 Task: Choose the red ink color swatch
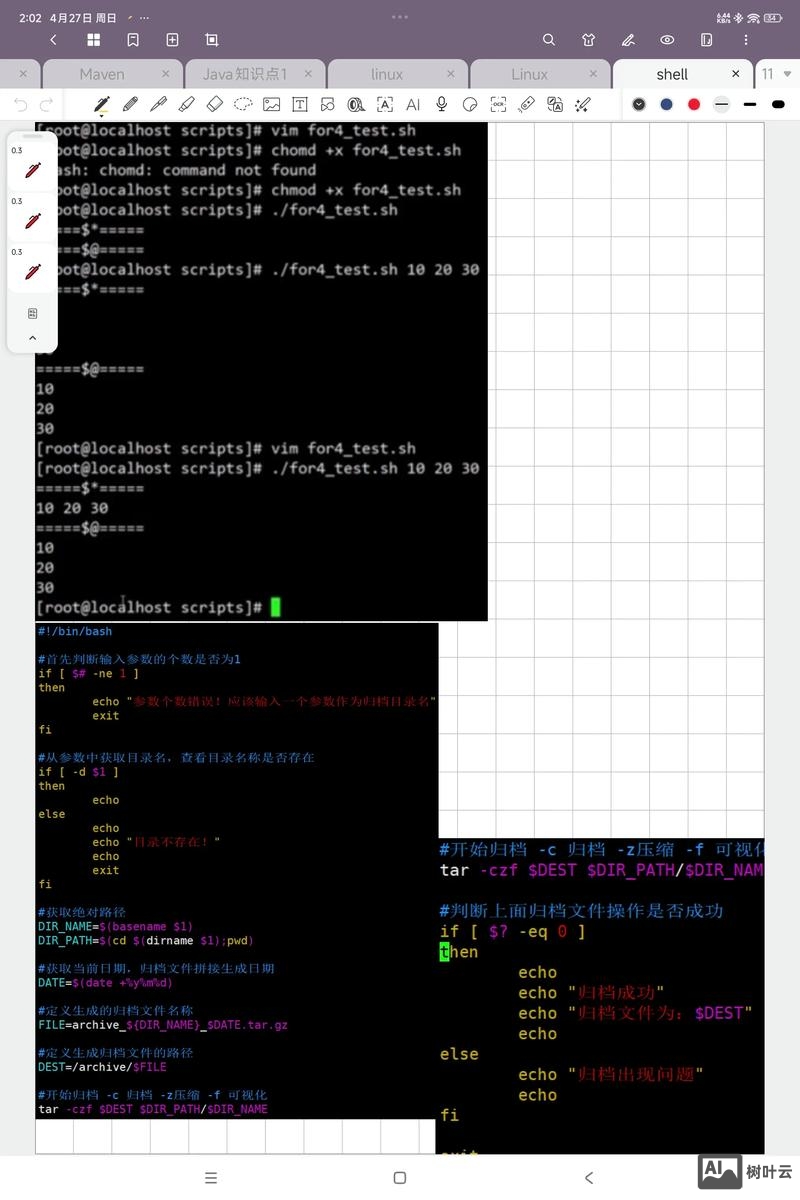(694, 104)
